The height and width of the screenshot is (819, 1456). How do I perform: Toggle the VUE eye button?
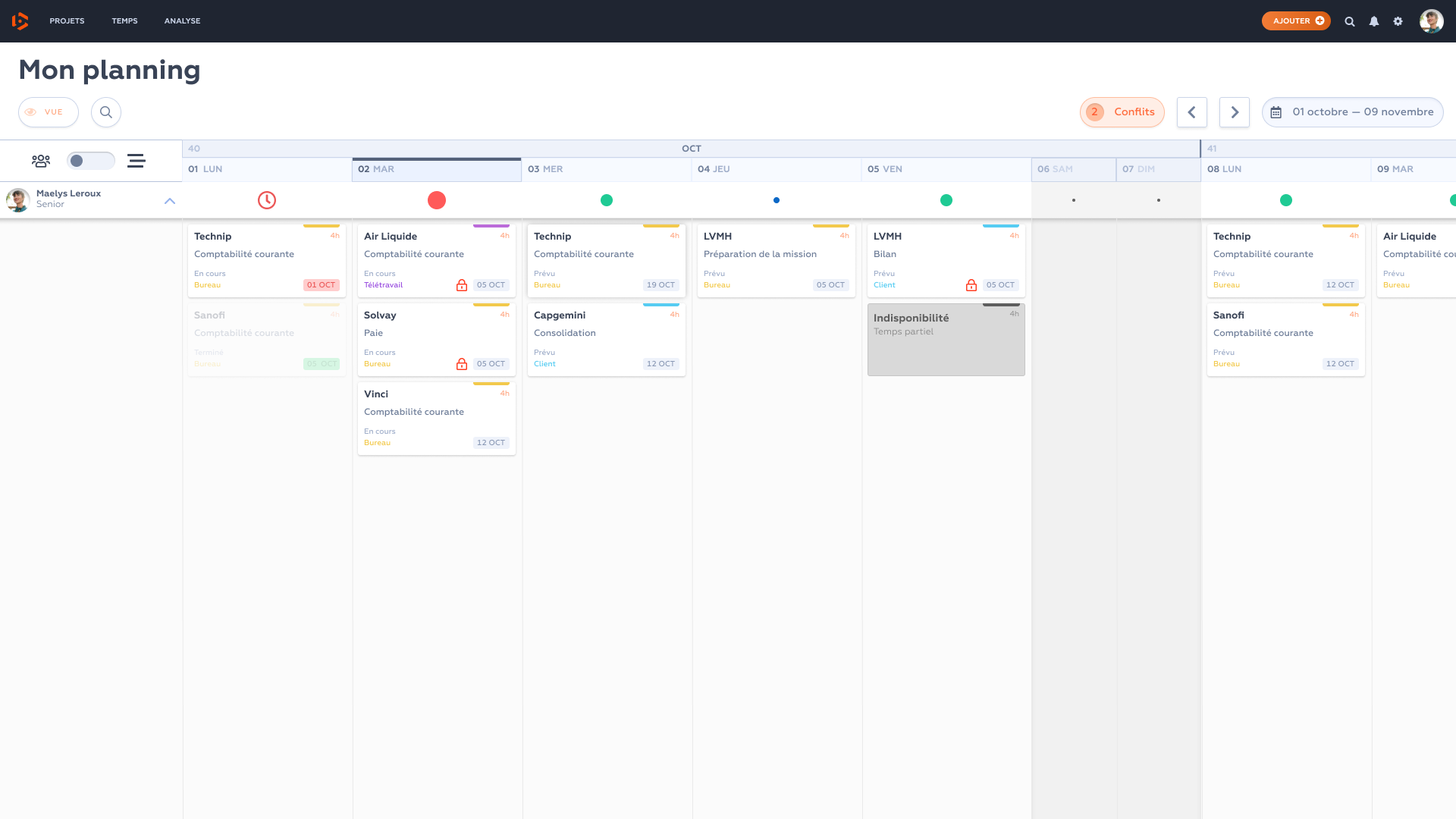pos(49,112)
